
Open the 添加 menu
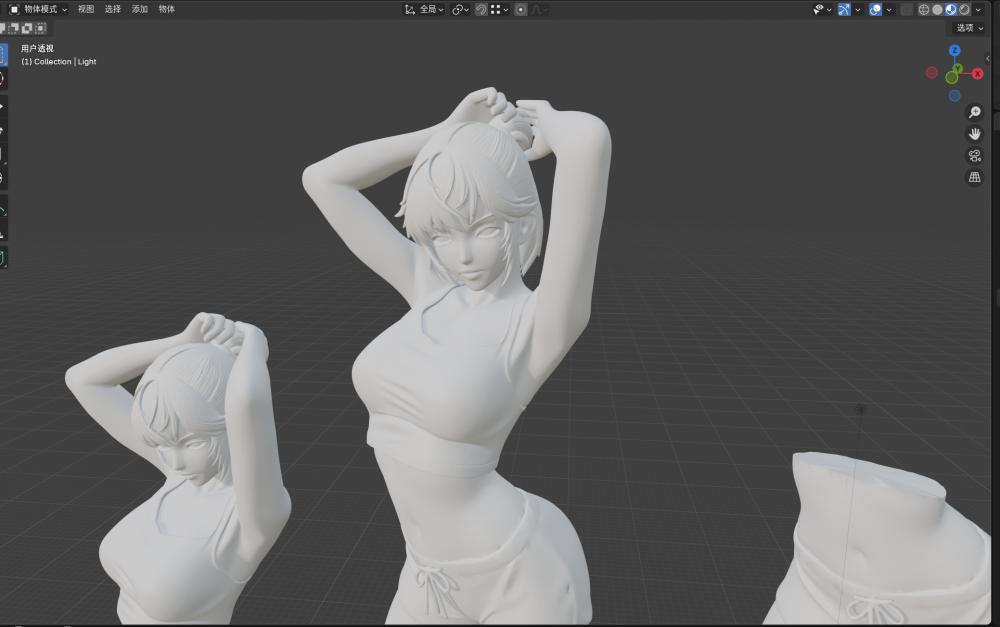(139, 9)
